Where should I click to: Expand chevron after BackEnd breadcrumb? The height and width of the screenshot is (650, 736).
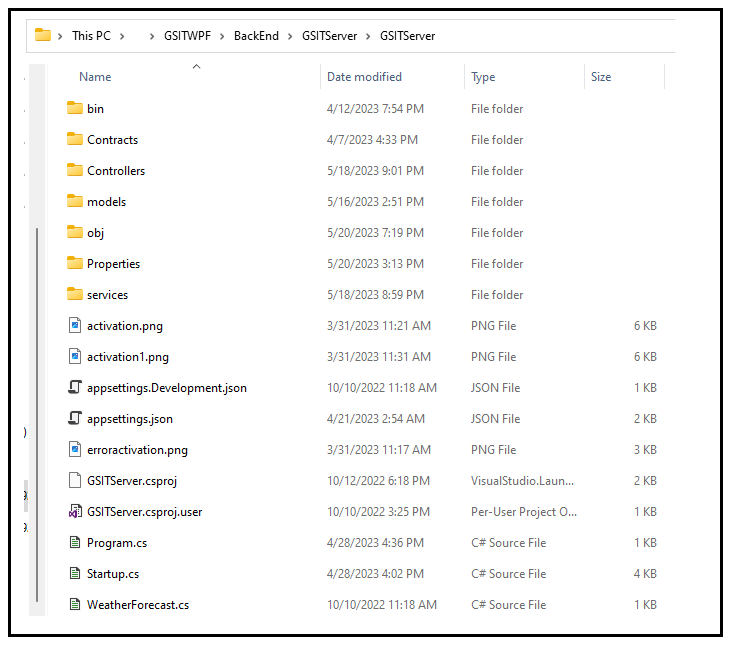click(x=290, y=36)
